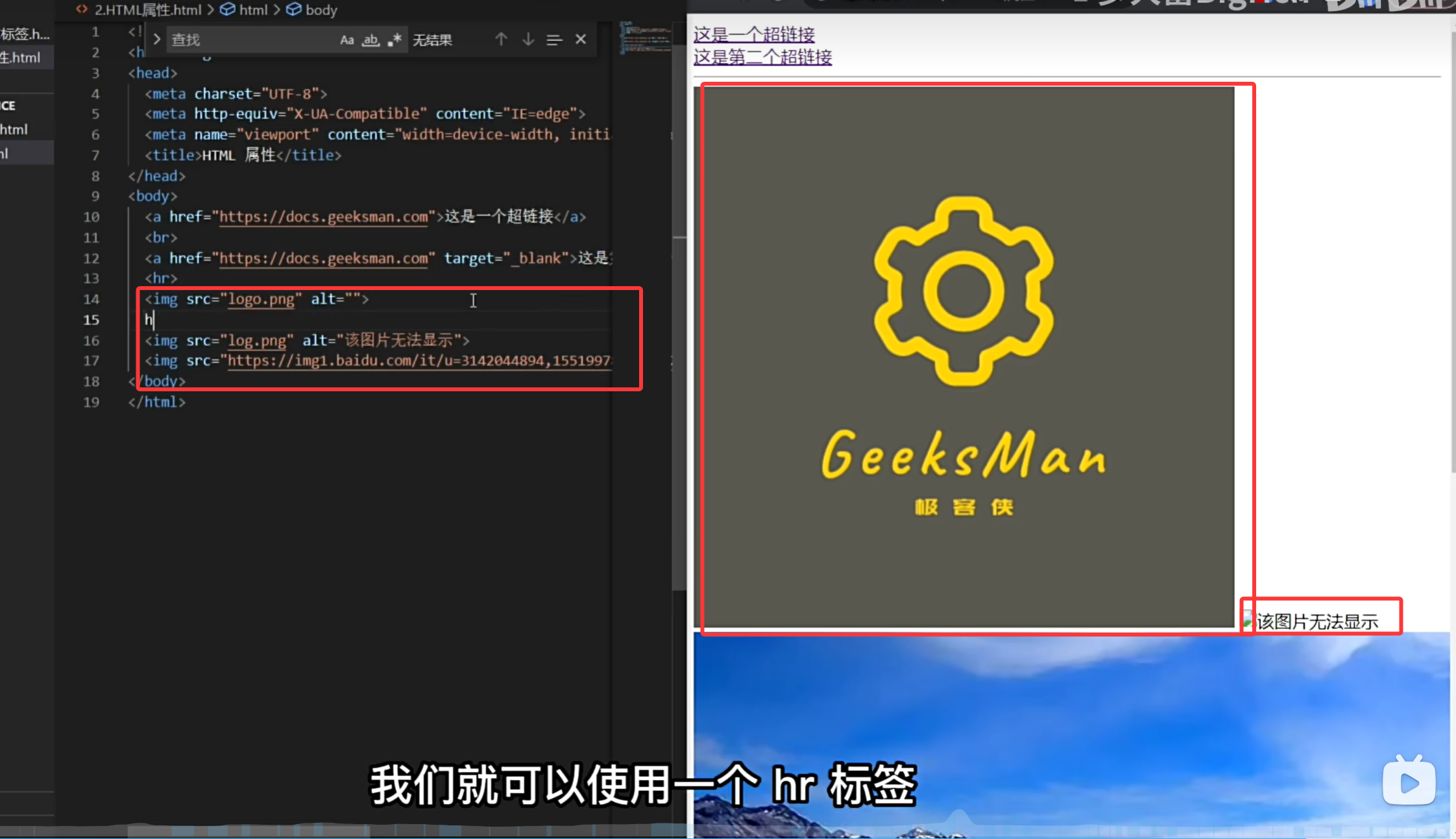Expand the Replace toggle chevron
This screenshot has height=839, width=1456.
click(x=156, y=40)
